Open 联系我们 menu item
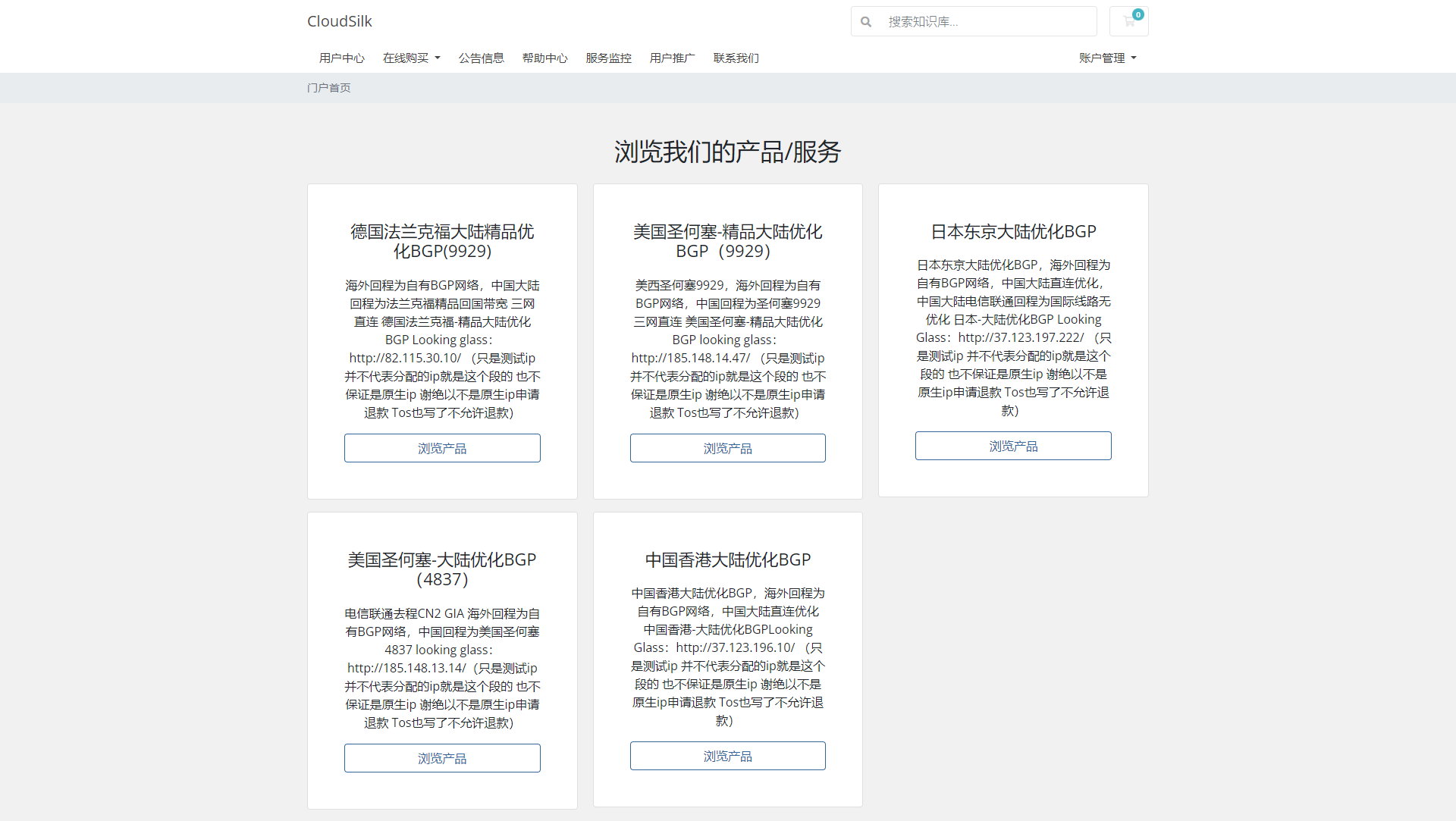The width and height of the screenshot is (1456, 821). point(736,58)
